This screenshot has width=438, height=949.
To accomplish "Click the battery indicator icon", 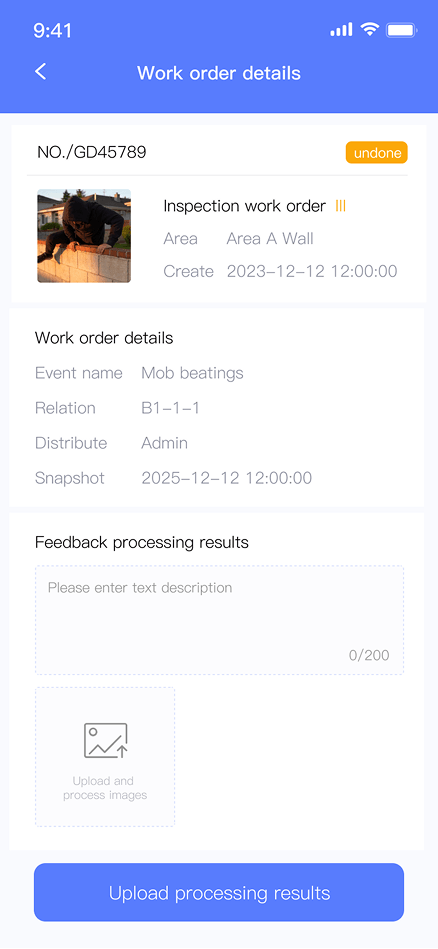I will [x=402, y=30].
